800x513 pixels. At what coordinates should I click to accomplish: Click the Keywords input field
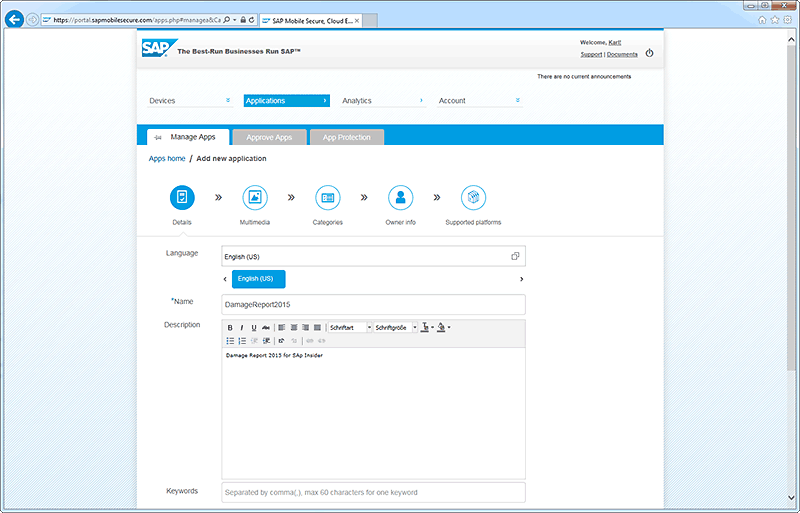coord(373,492)
